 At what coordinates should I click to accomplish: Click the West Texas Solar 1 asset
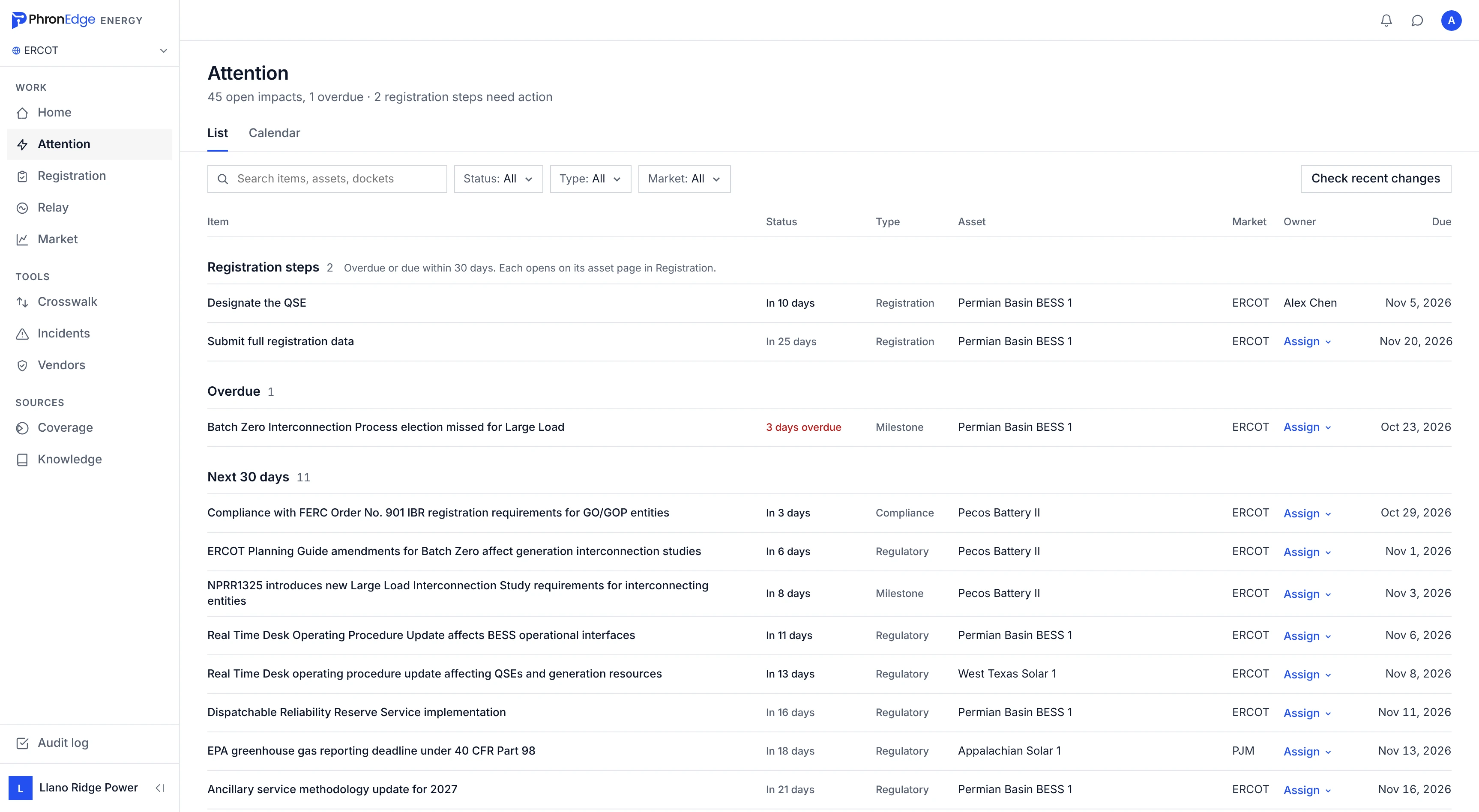(x=1006, y=674)
